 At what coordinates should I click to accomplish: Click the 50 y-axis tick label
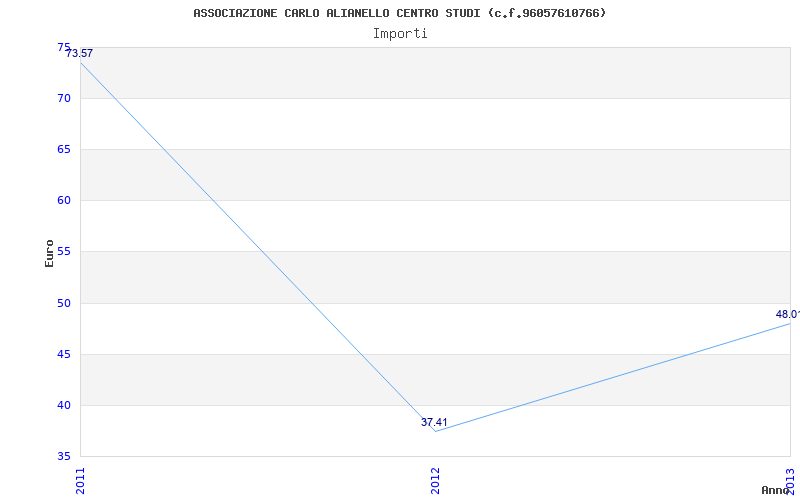pyautogui.click(x=64, y=303)
